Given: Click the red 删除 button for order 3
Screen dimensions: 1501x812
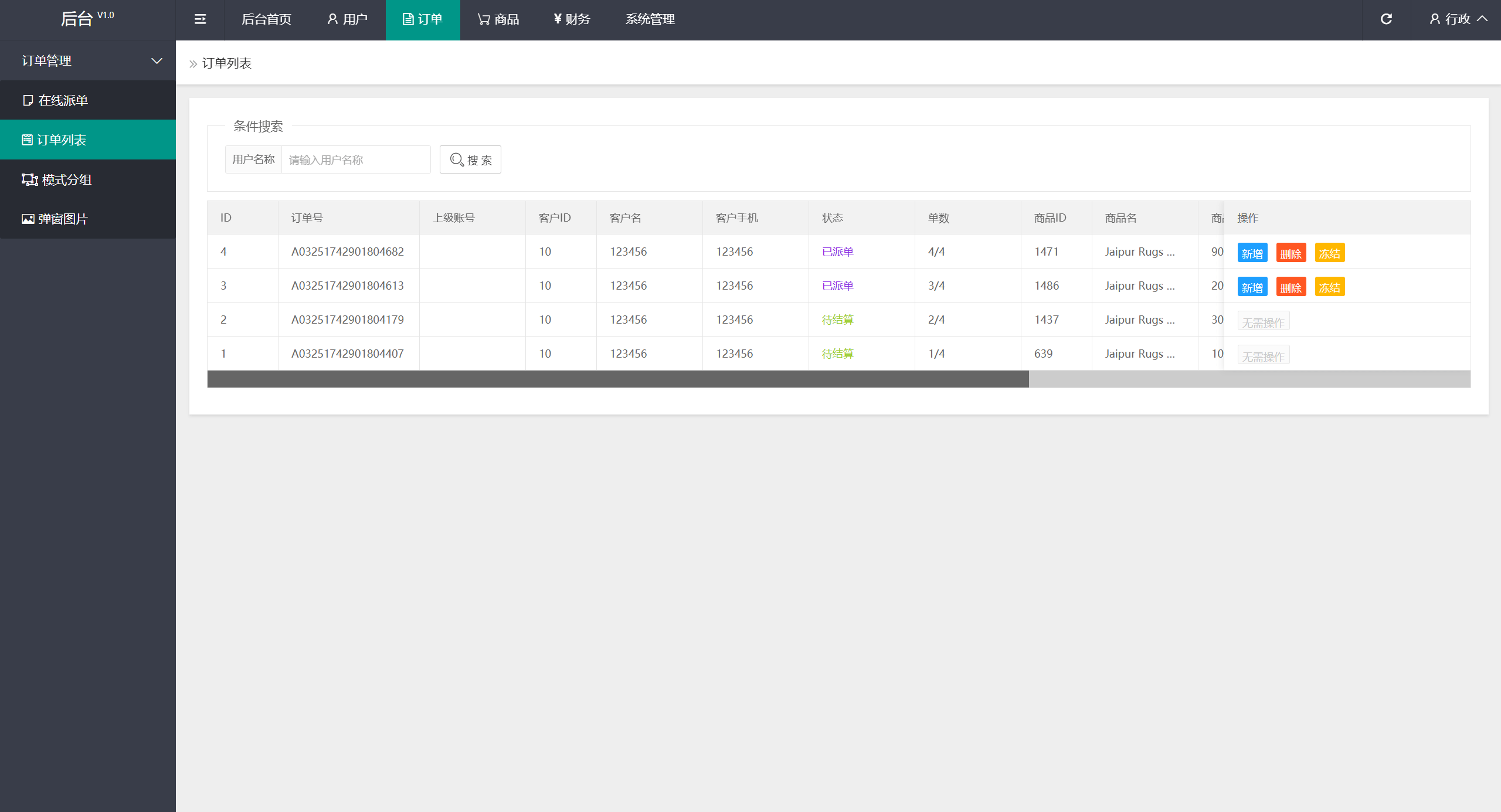Looking at the screenshot, I should (x=1291, y=287).
